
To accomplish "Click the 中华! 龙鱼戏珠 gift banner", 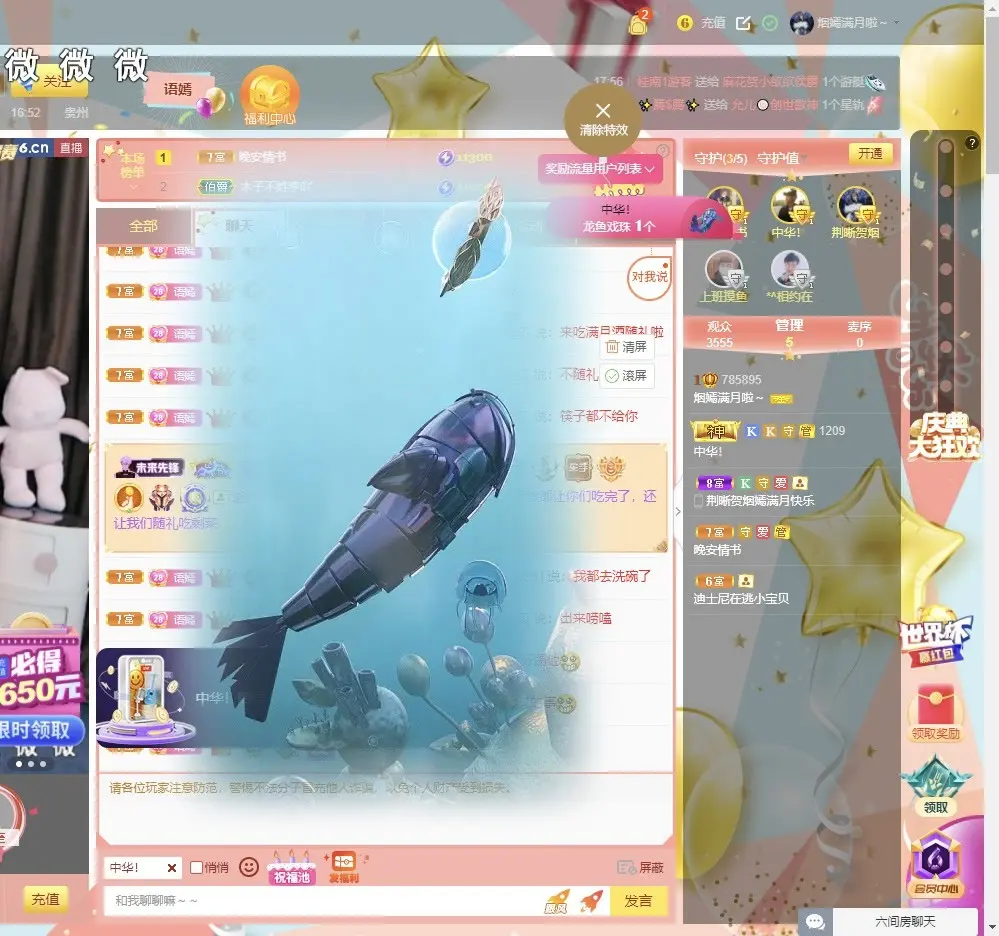I will 637,218.
